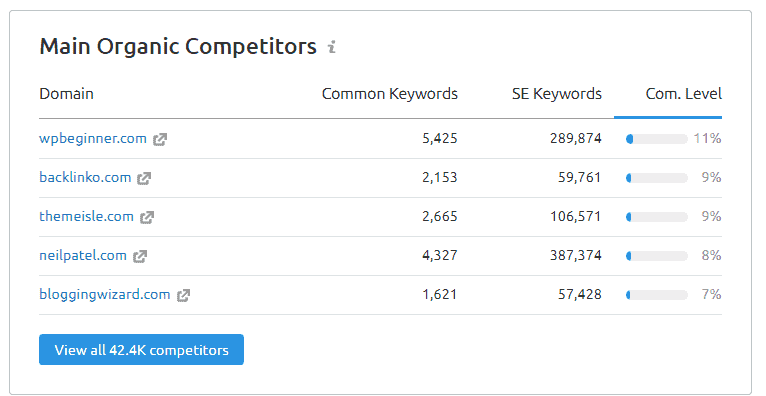Sort by the Common Keywords column header
Viewport: 766px width, 396px height.
[390, 94]
